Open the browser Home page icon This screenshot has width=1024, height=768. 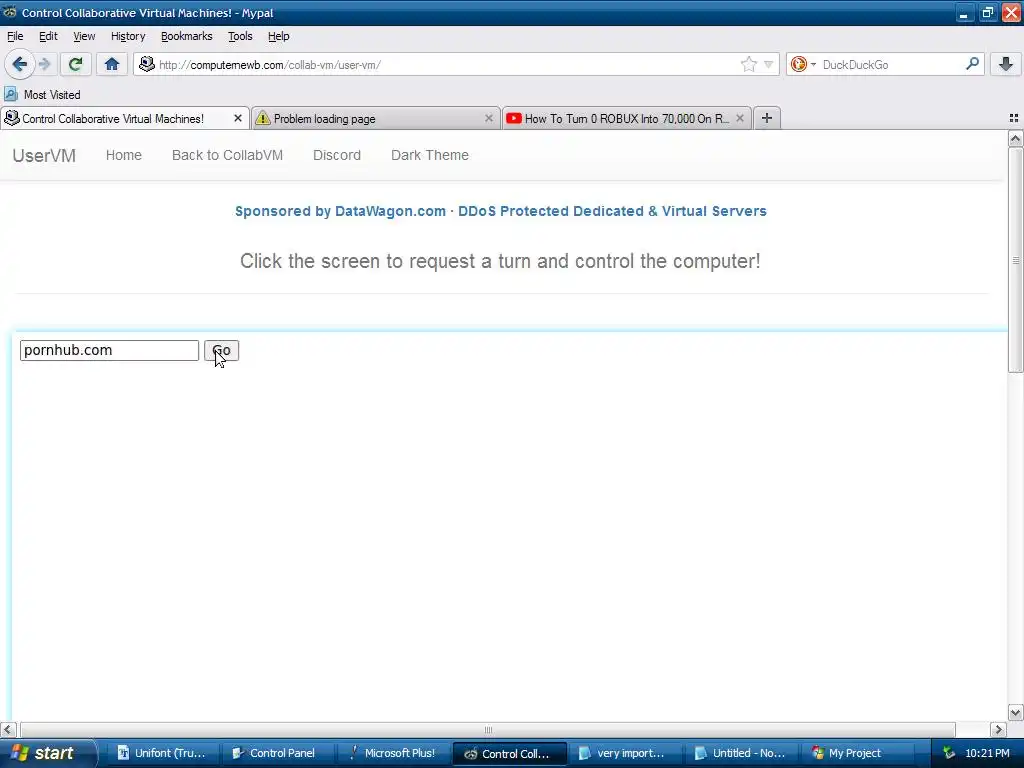tap(112, 64)
